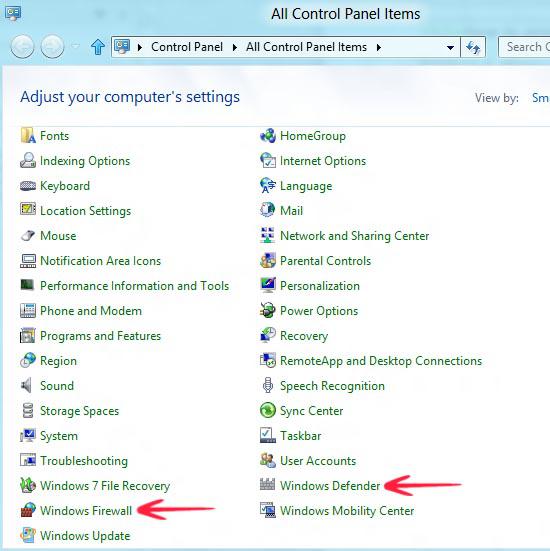The width and height of the screenshot is (550, 551).
Task: Open the Phone and Modem icon
Action: 28,311
